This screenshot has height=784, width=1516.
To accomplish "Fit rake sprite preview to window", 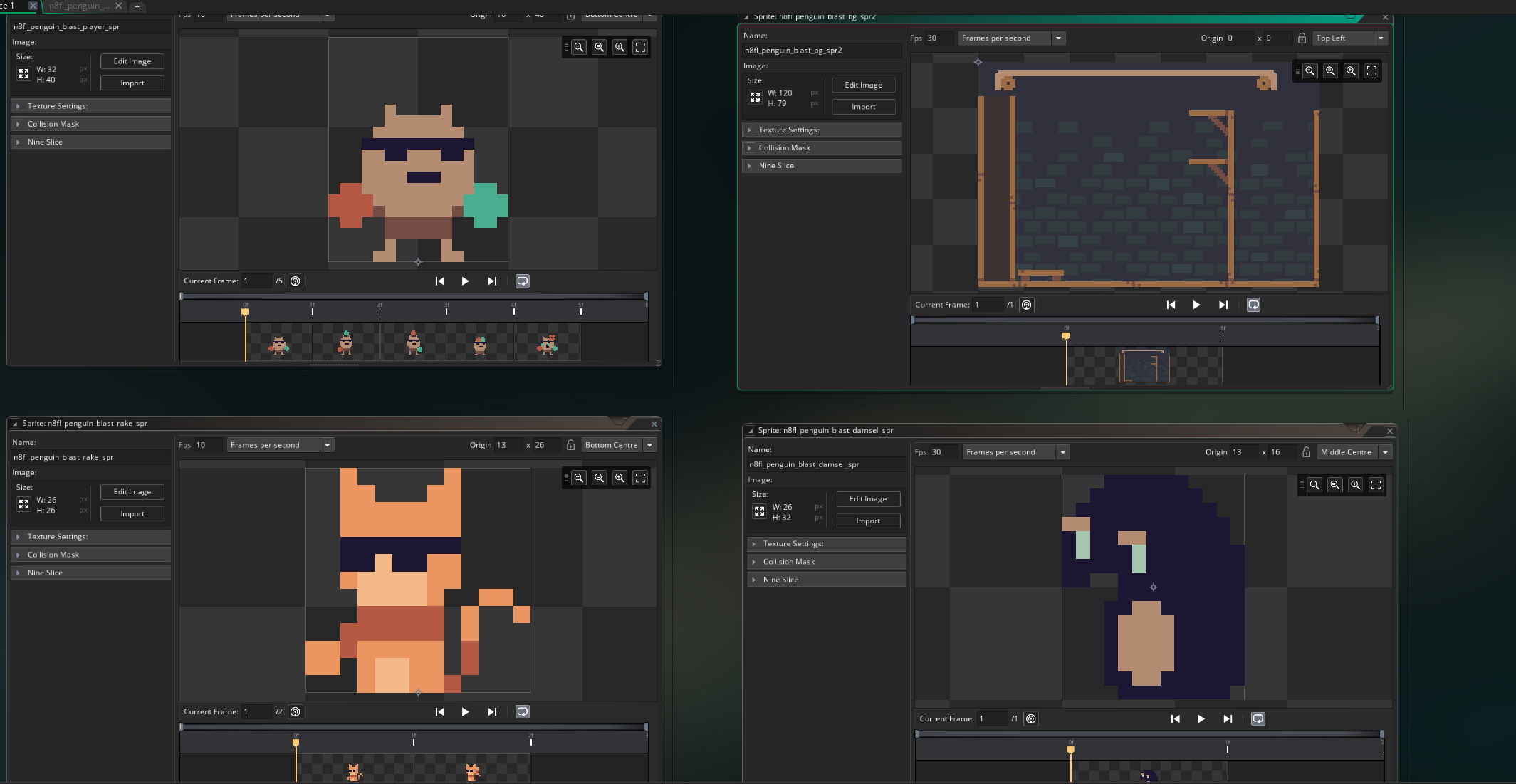I will coord(640,478).
